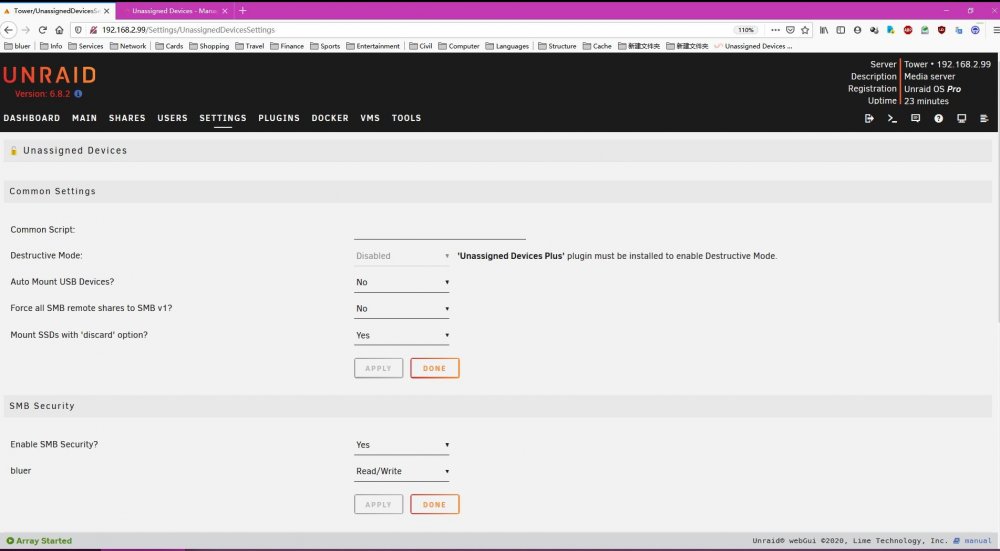Open the Computer bookmarks folder
The image size is (1000, 551).
coord(459,46)
